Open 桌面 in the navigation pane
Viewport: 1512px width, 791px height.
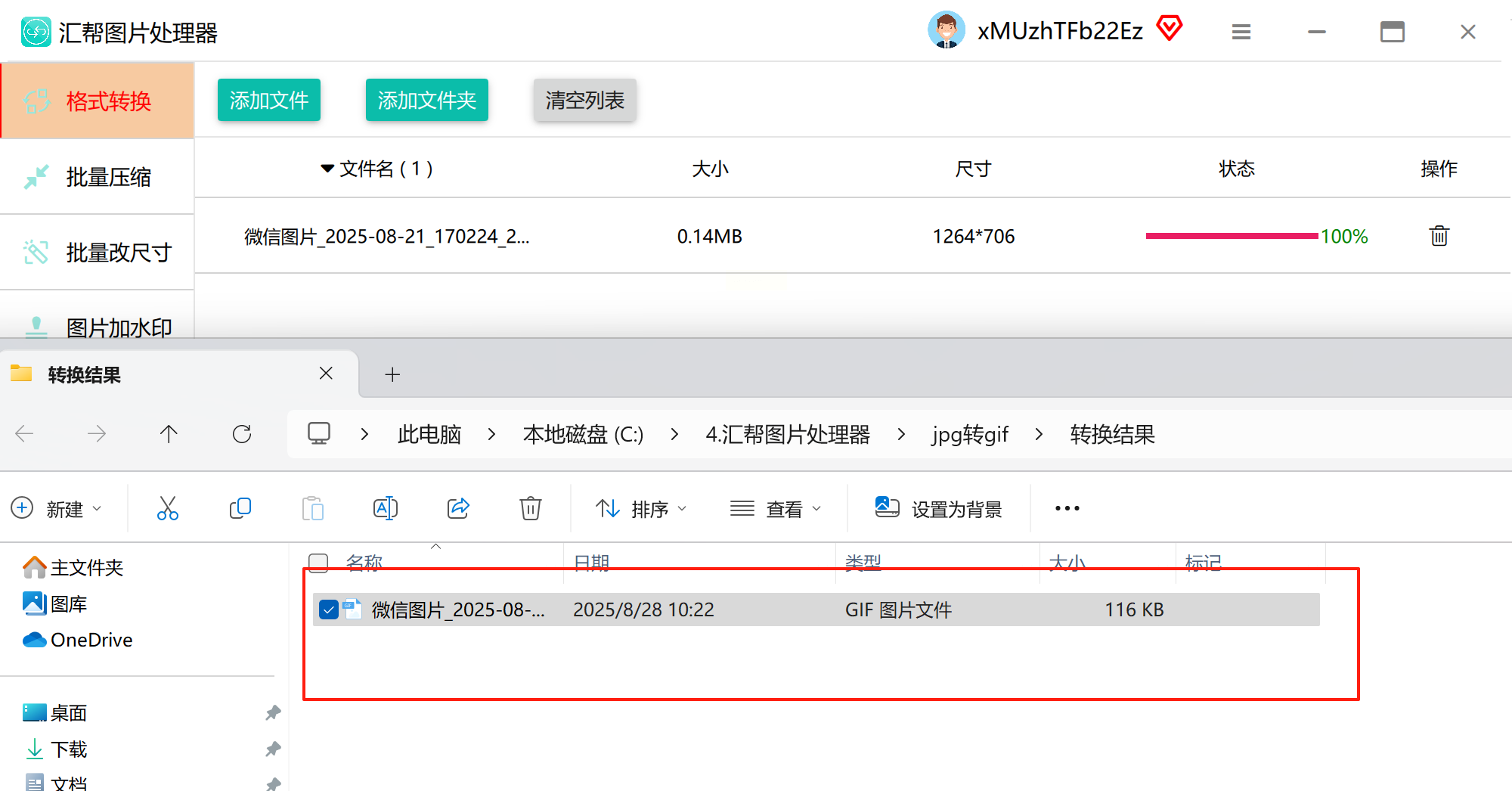55,713
